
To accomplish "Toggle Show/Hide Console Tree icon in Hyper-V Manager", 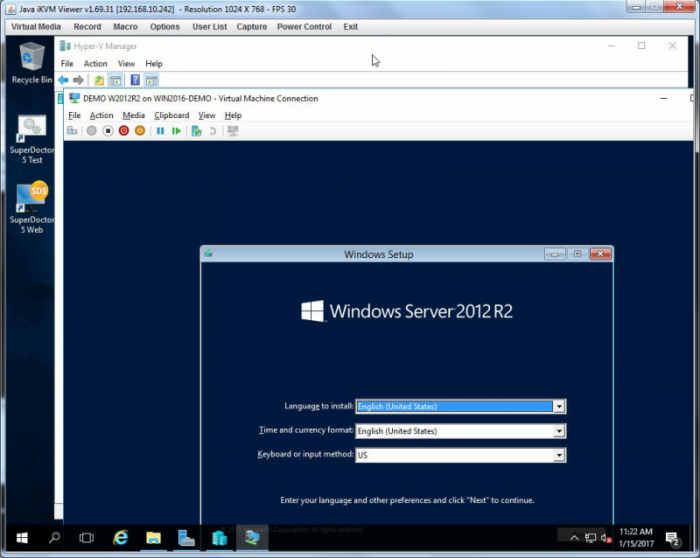I will [115, 80].
